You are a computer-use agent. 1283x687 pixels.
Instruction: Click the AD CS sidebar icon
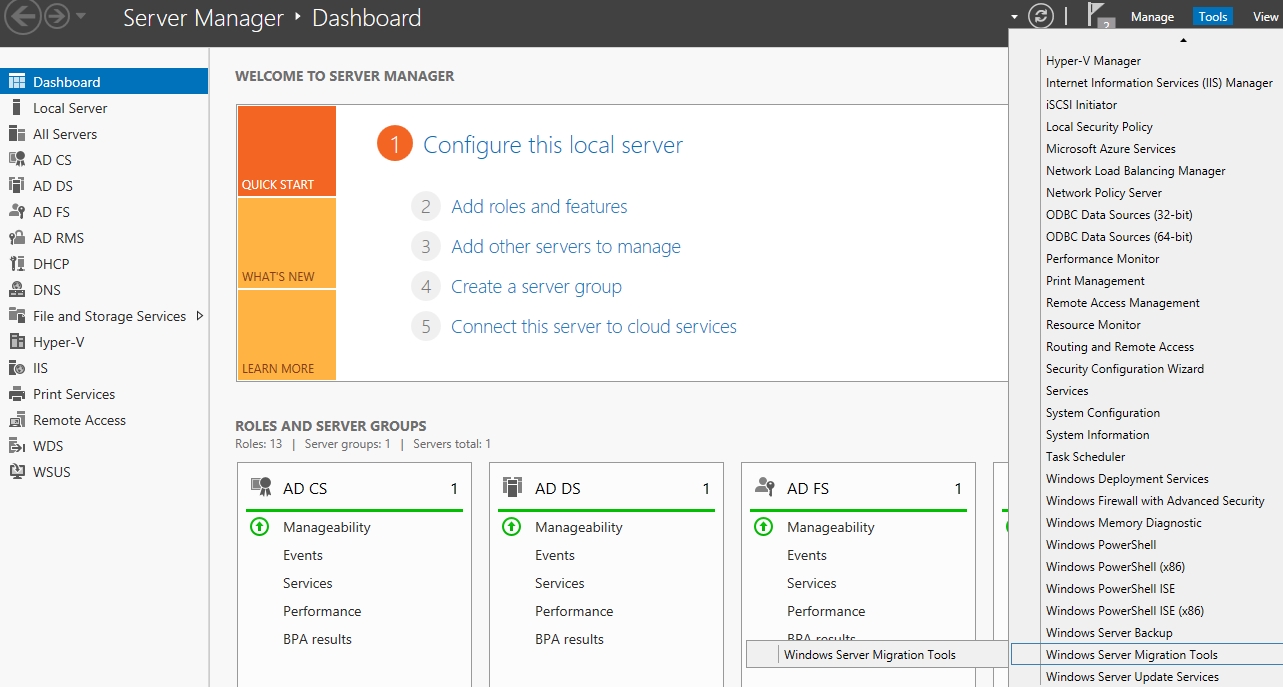coord(16,160)
